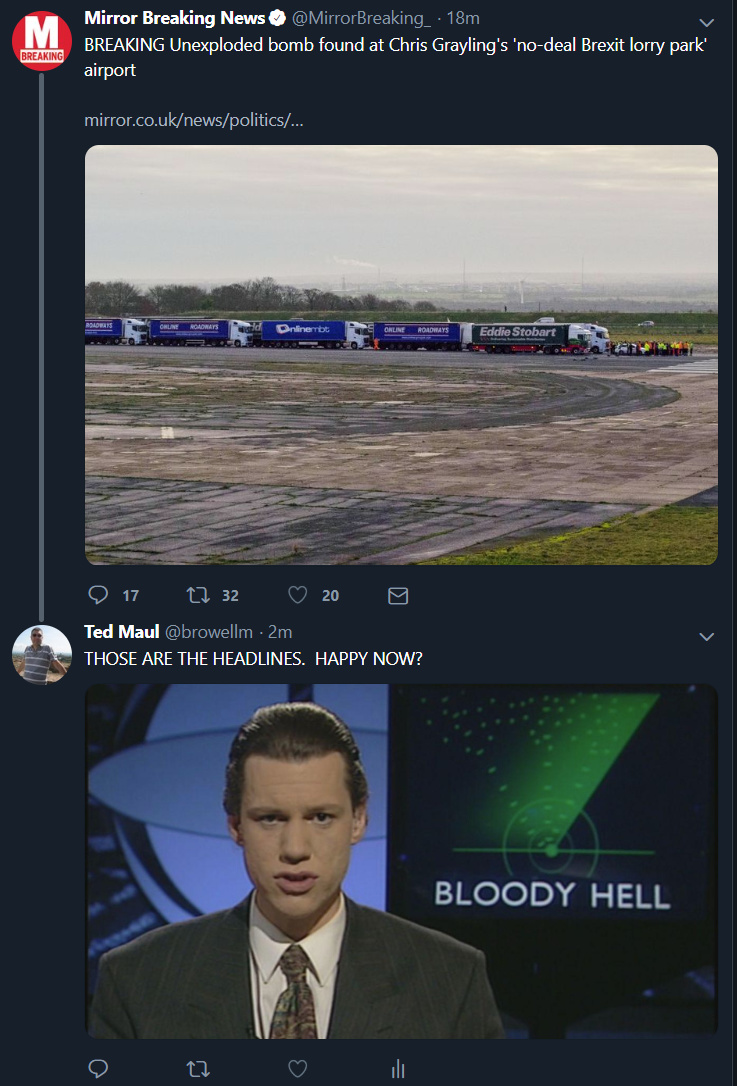Viewport: 737px width, 1086px height.
Task: Enlarge the BLOODY HELL newsreader image
Action: pos(401,860)
